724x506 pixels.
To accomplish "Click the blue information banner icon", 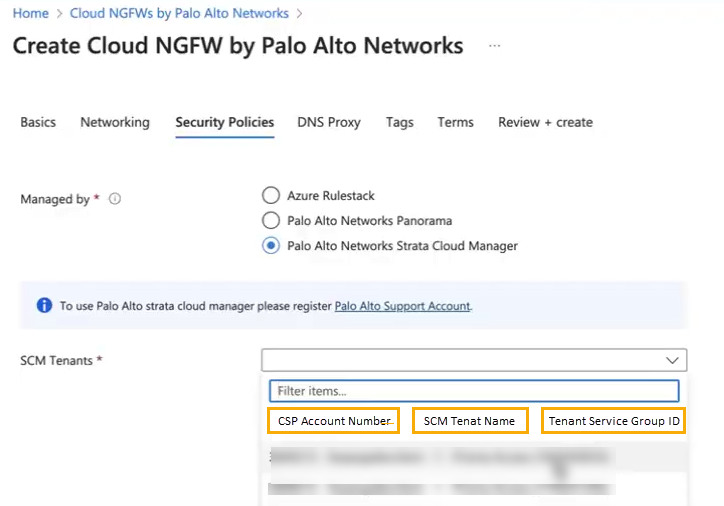I will [x=44, y=306].
